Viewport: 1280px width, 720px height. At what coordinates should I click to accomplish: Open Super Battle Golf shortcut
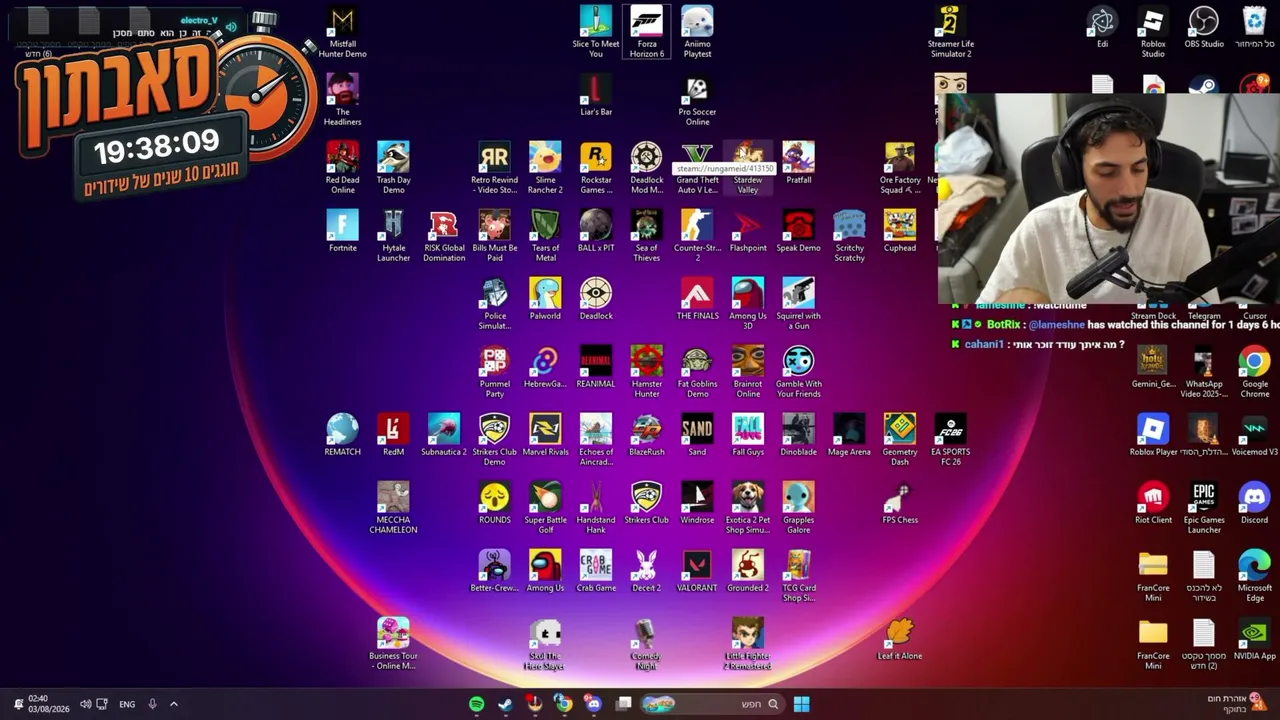click(545, 508)
